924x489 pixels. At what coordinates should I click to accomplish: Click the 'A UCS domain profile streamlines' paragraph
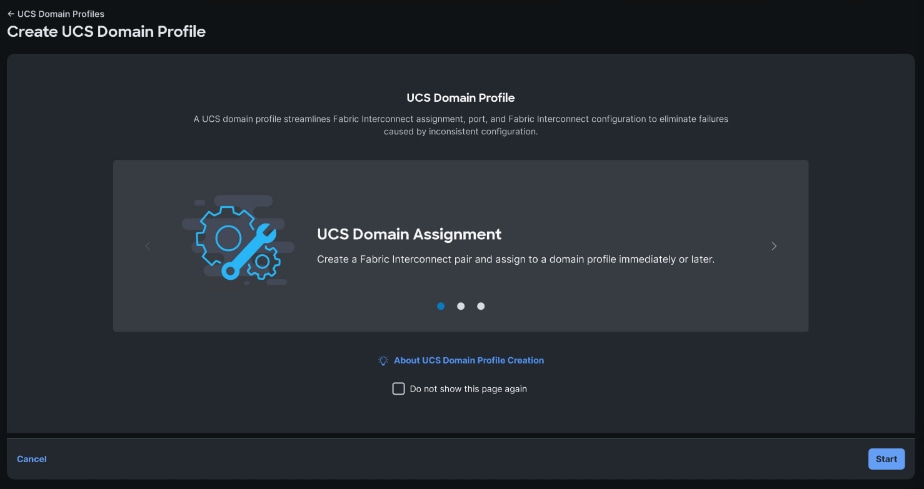point(461,125)
